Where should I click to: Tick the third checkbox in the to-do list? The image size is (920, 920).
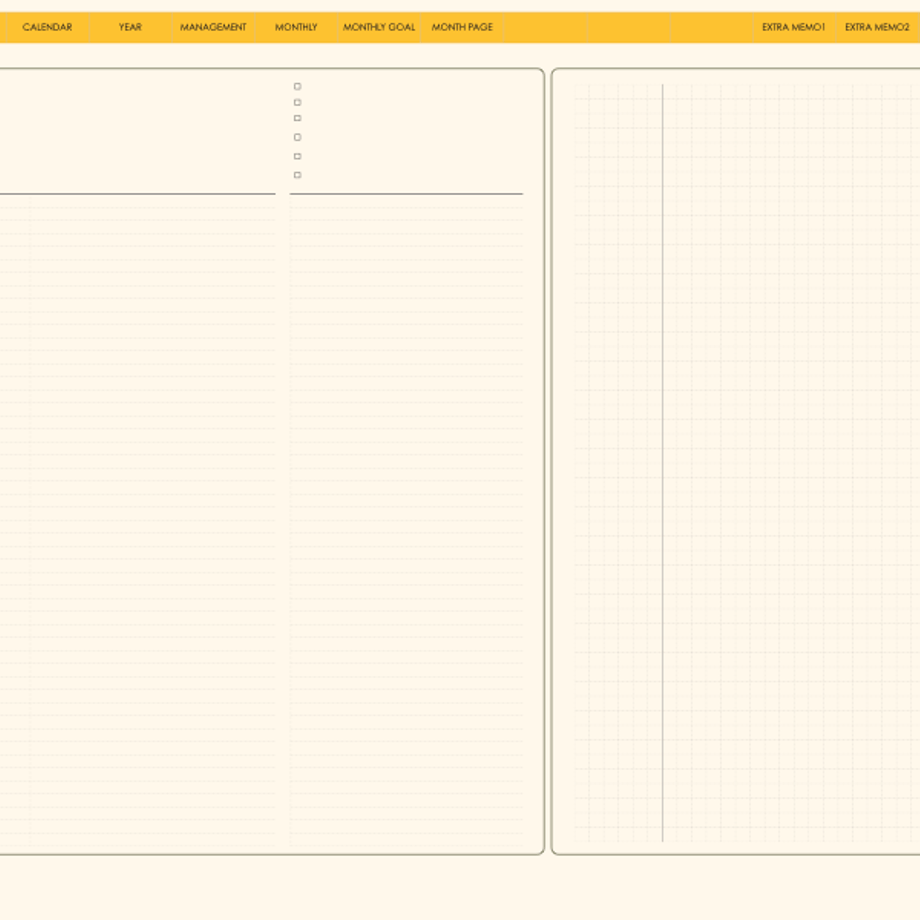tap(297, 119)
